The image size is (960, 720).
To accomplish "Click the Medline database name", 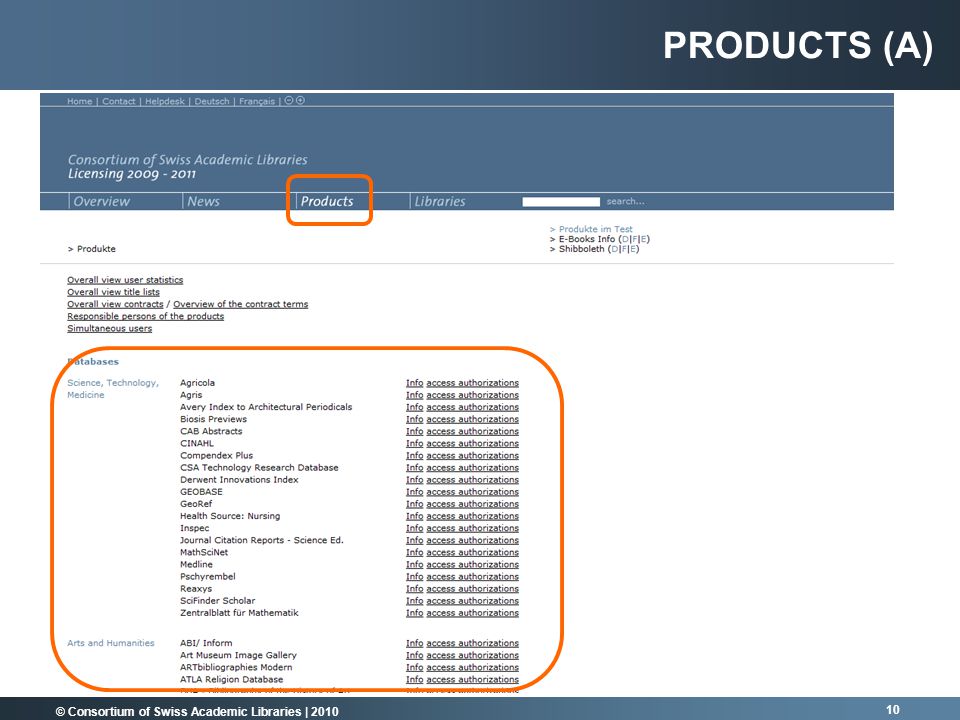I will click(x=197, y=564).
